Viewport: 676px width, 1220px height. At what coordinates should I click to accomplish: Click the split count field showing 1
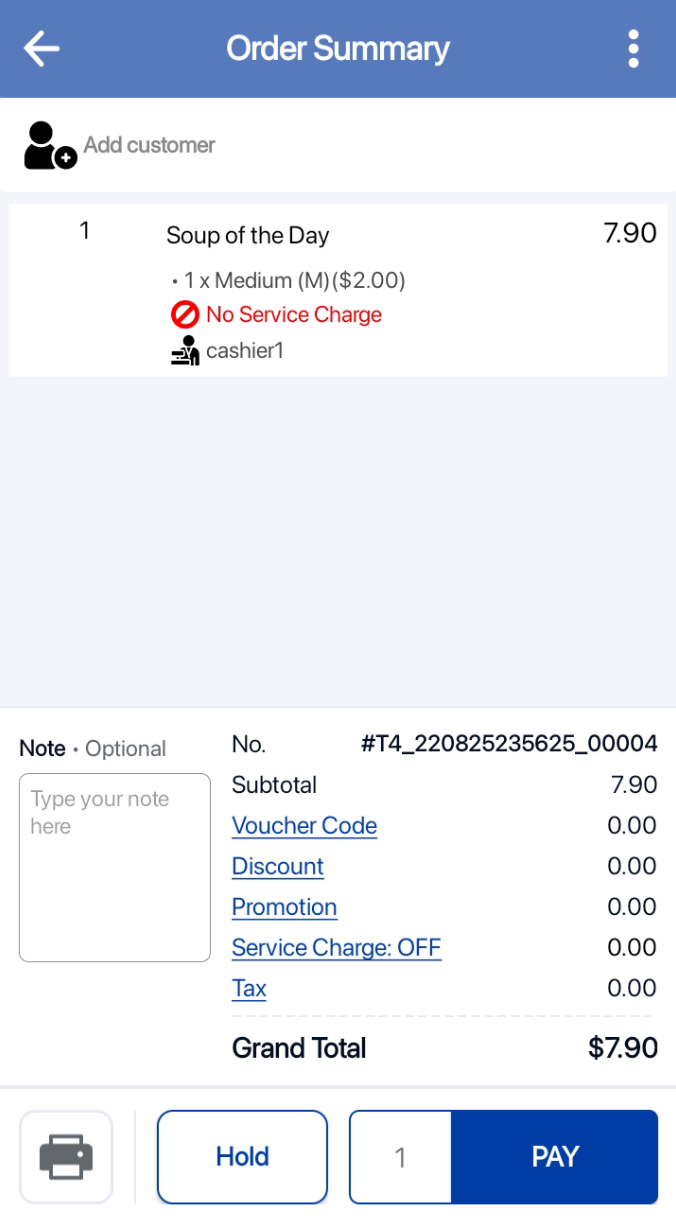pyautogui.click(x=400, y=1157)
